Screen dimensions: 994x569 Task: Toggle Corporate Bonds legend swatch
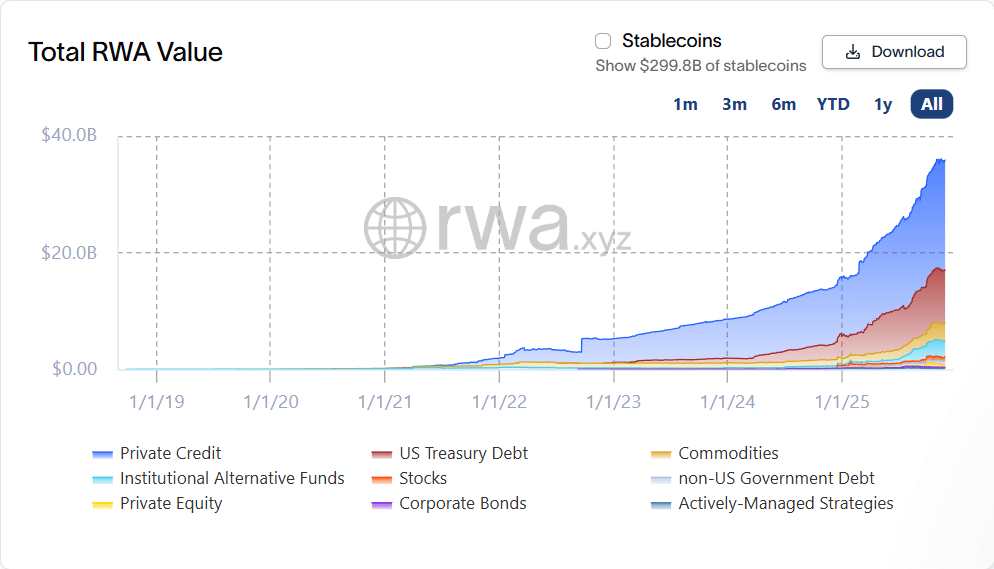point(381,504)
